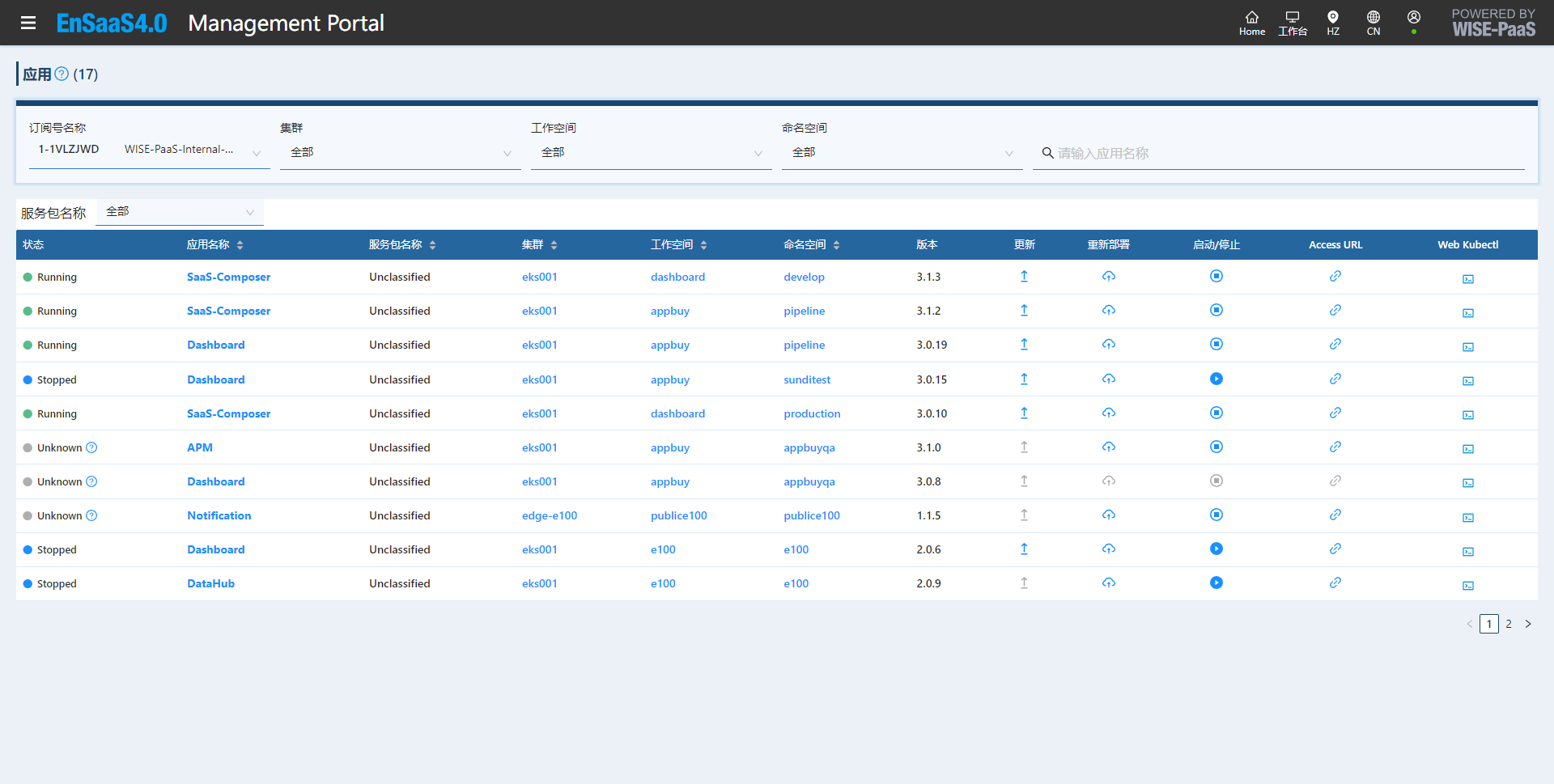1554x784 pixels.
Task: Redeploy the APM application
Action: point(1109,447)
